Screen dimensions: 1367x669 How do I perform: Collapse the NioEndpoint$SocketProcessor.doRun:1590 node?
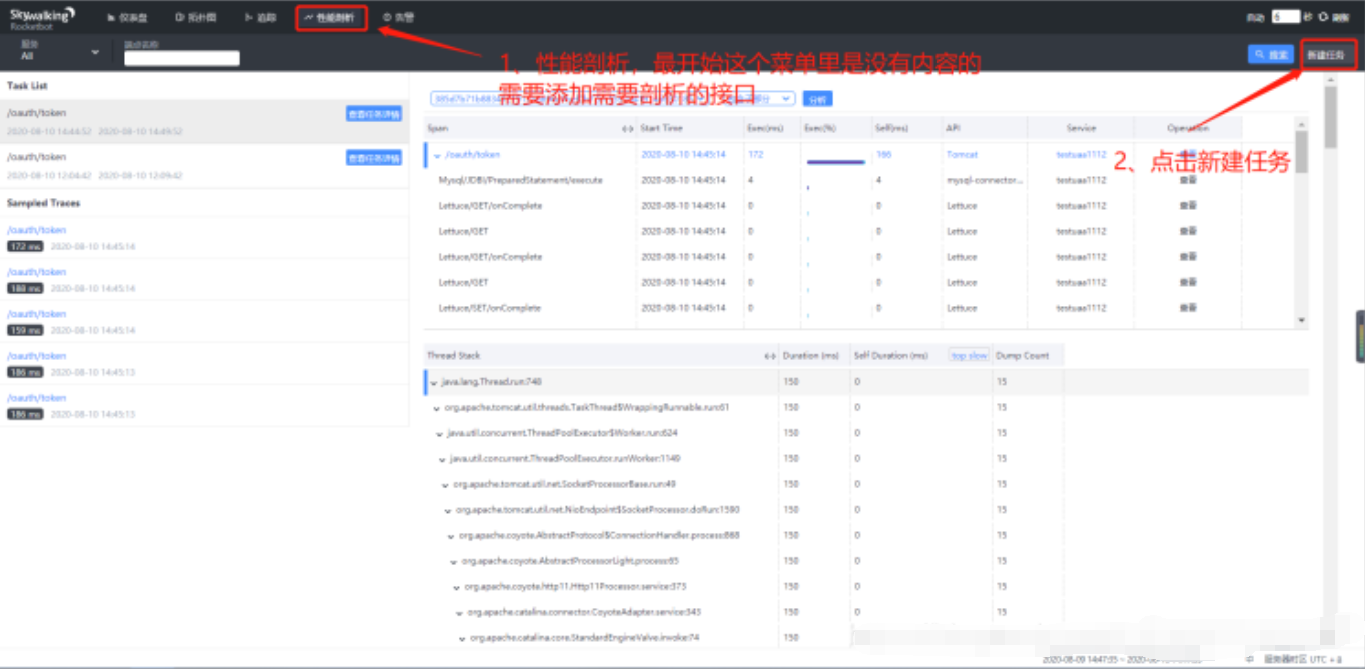pos(449,510)
